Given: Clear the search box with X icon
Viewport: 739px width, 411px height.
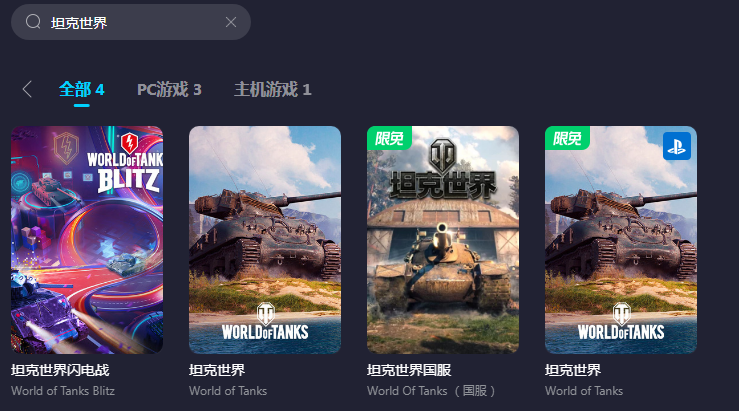Looking at the screenshot, I should coord(231,22).
